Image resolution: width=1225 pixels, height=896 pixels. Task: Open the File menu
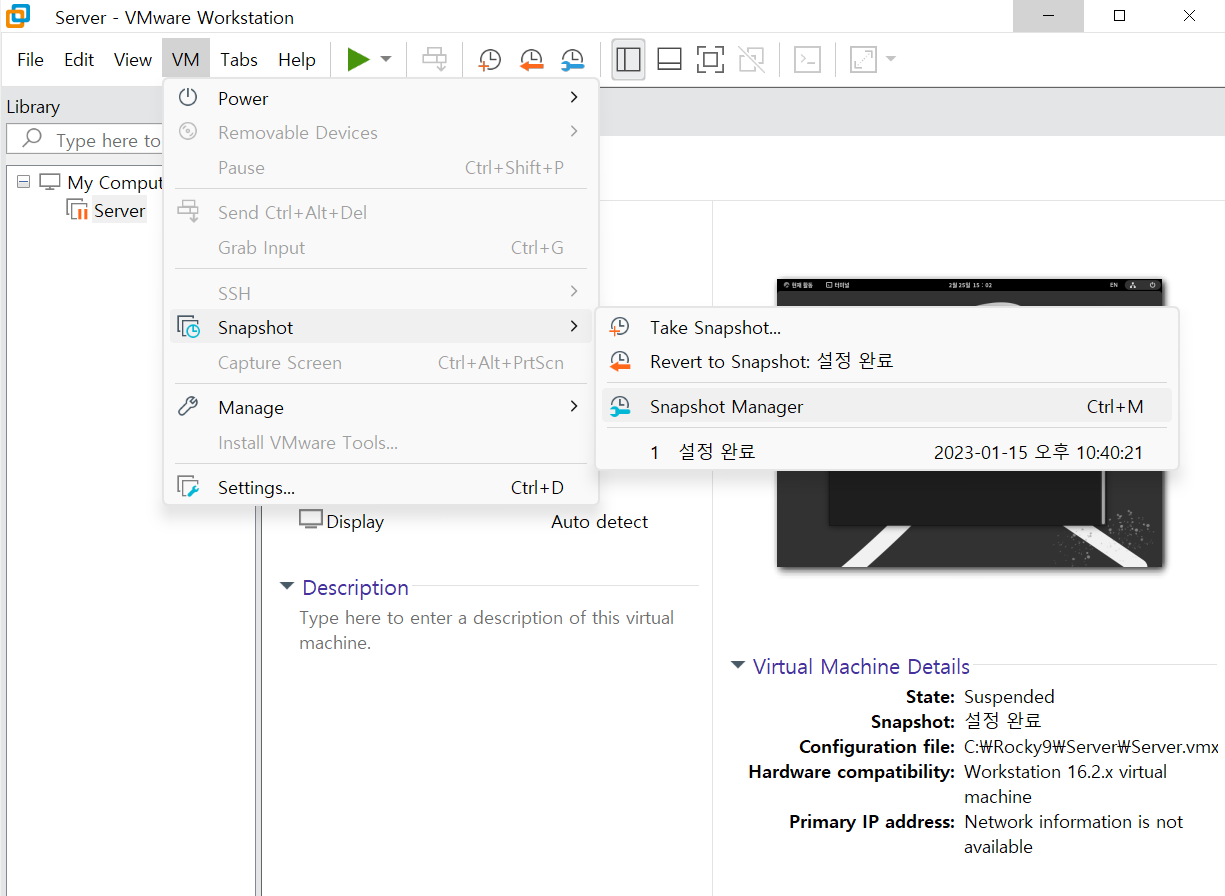31,60
